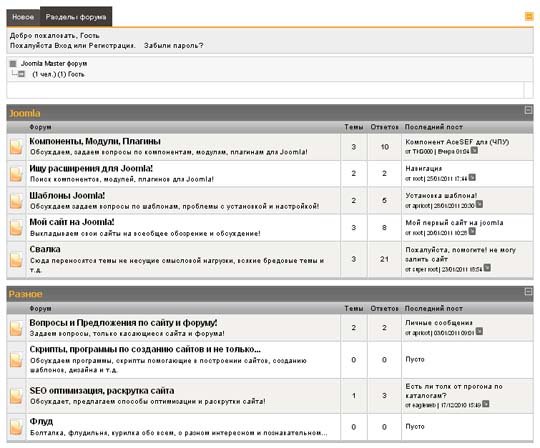
Task: Click folder icon for Ищу расширения для Joomla!
Action: 16,174
